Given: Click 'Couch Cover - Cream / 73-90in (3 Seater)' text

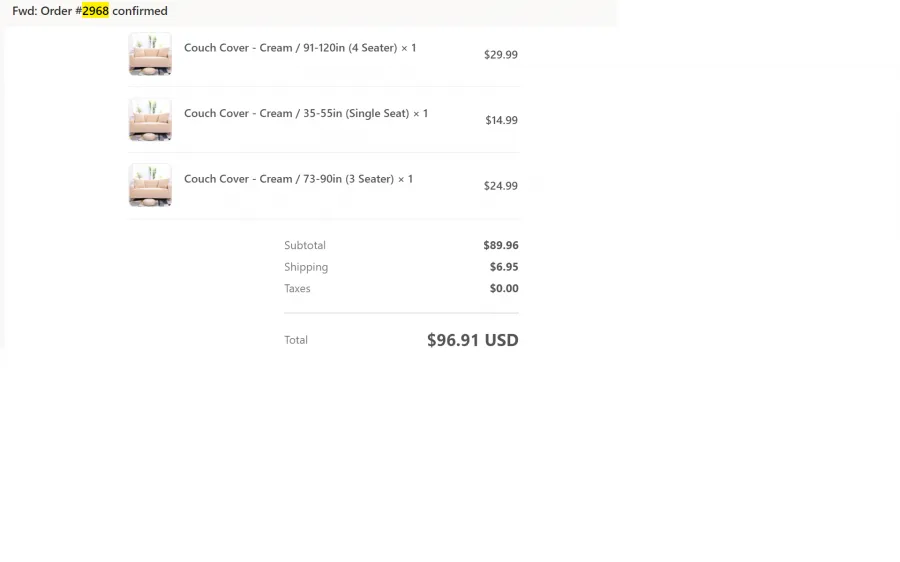Looking at the screenshot, I should tap(289, 179).
